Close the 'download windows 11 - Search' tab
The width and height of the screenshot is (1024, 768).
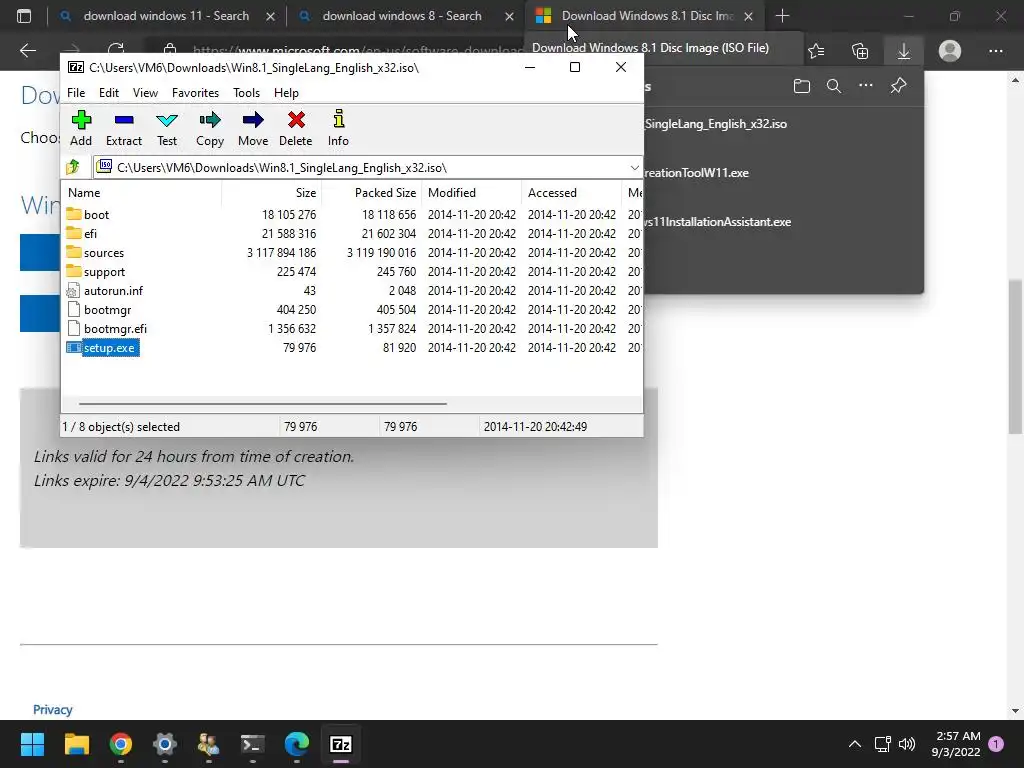[270, 16]
